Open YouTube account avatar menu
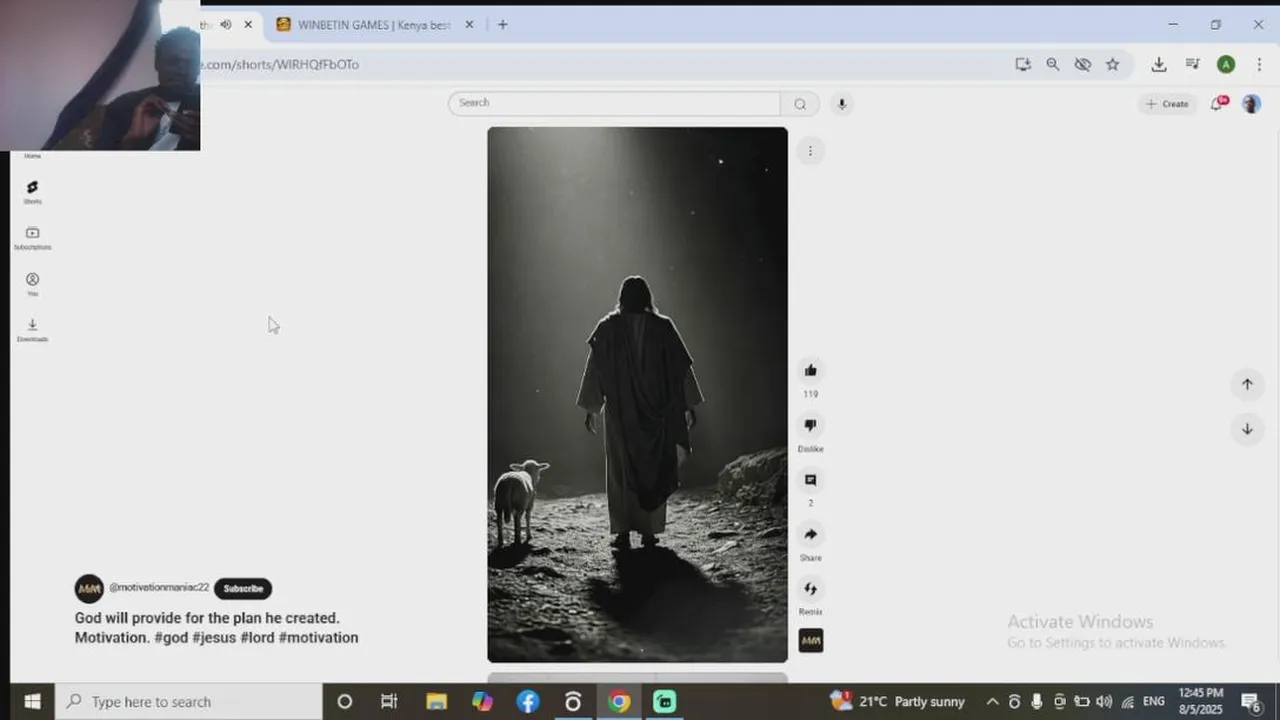Screen dimensions: 1280x720 click(1251, 104)
